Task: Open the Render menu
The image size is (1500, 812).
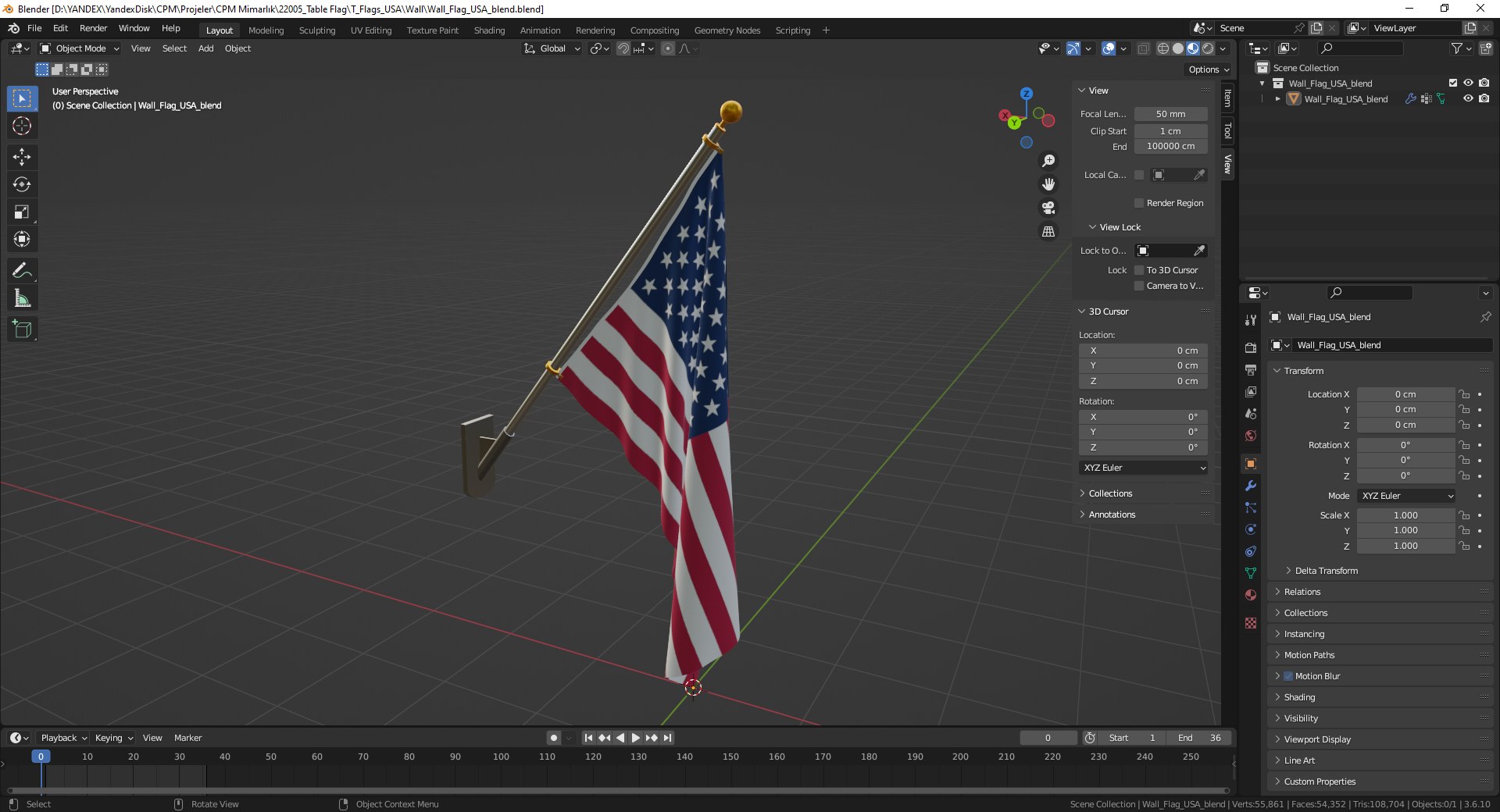Action: [93, 28]
